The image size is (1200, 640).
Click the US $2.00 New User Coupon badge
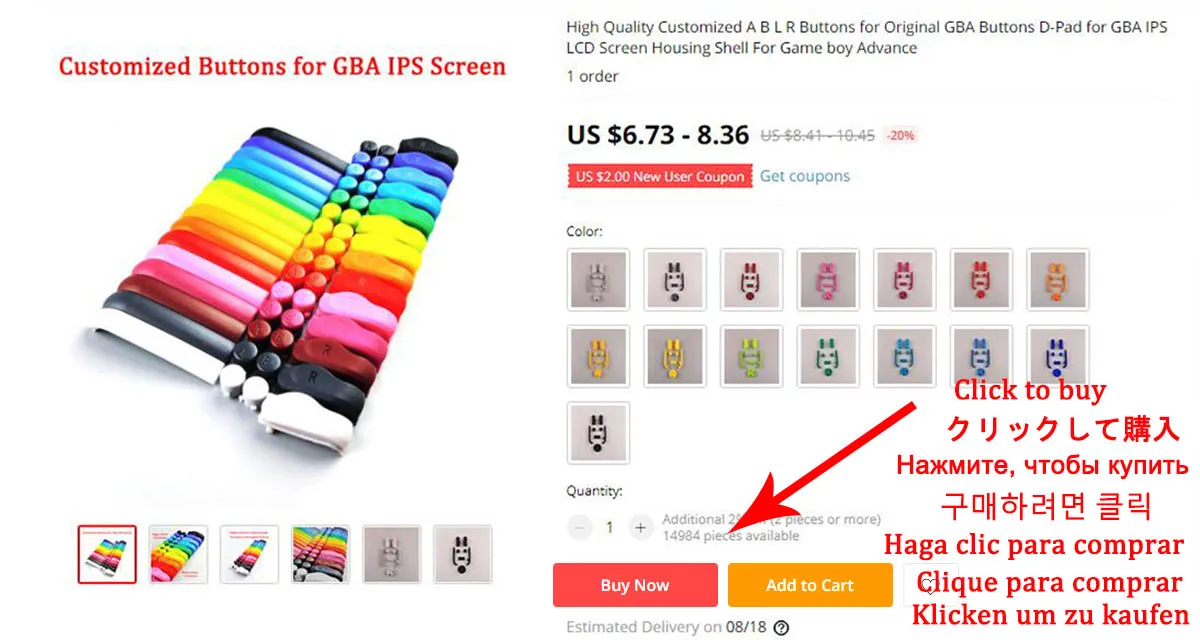pyautogui.click(x=660, y=177)
